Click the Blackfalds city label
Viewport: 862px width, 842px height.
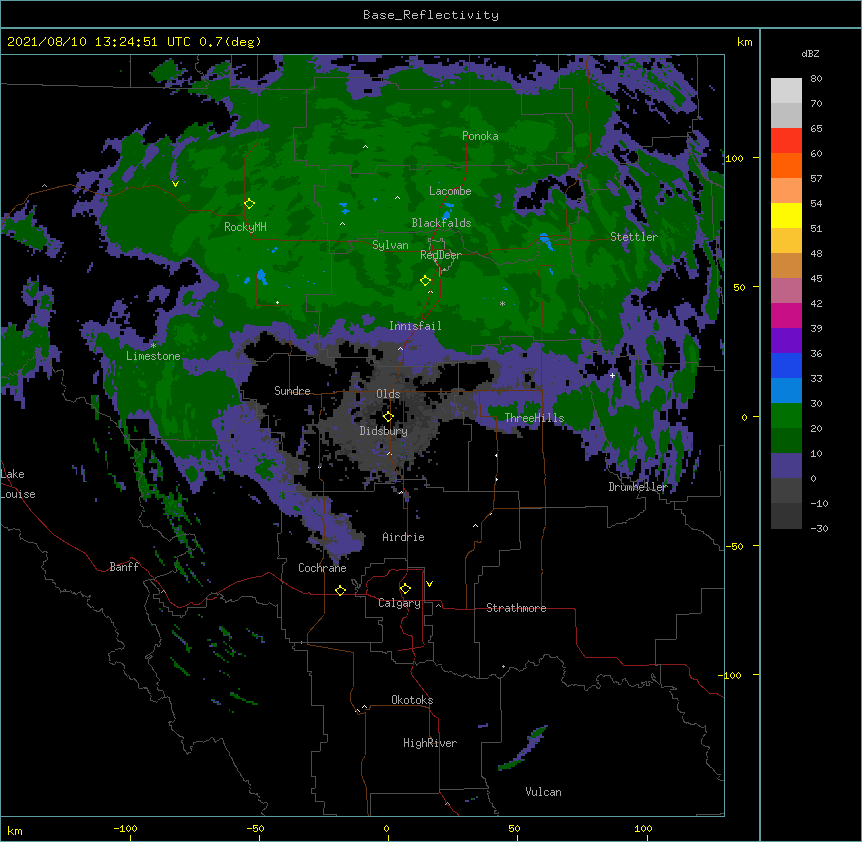pos(441,223)
